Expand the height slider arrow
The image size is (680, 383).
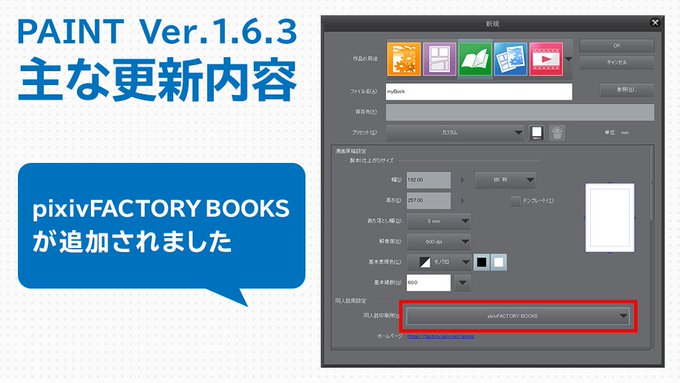pyautogui.click(x=462, y=200)
